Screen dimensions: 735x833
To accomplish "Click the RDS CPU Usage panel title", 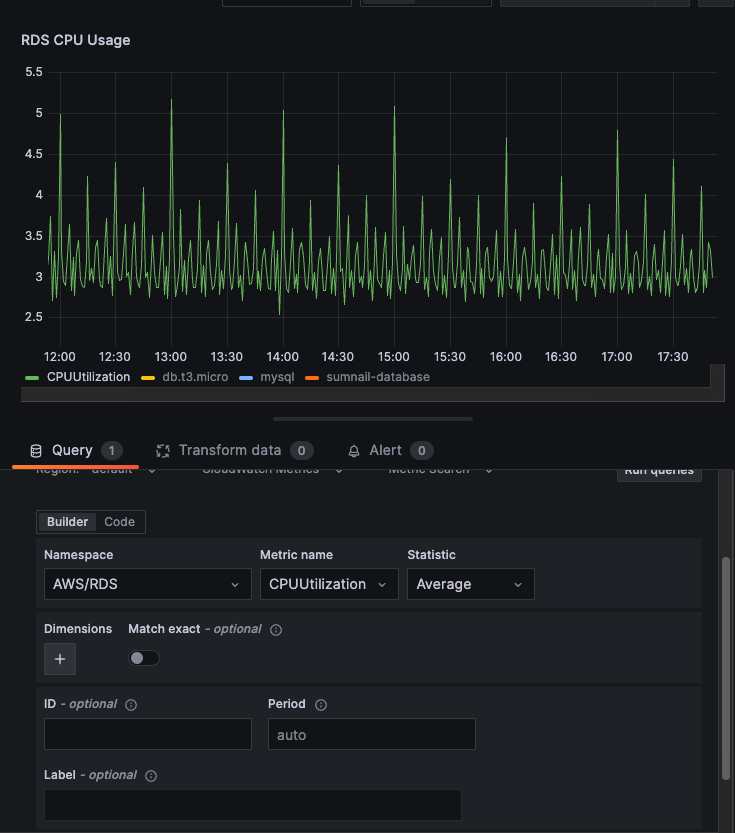I will tap(75, 40).
